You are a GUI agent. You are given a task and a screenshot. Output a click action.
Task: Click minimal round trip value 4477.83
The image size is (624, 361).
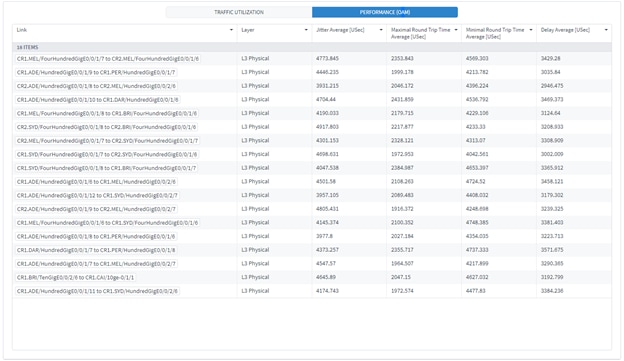(476, 291)
